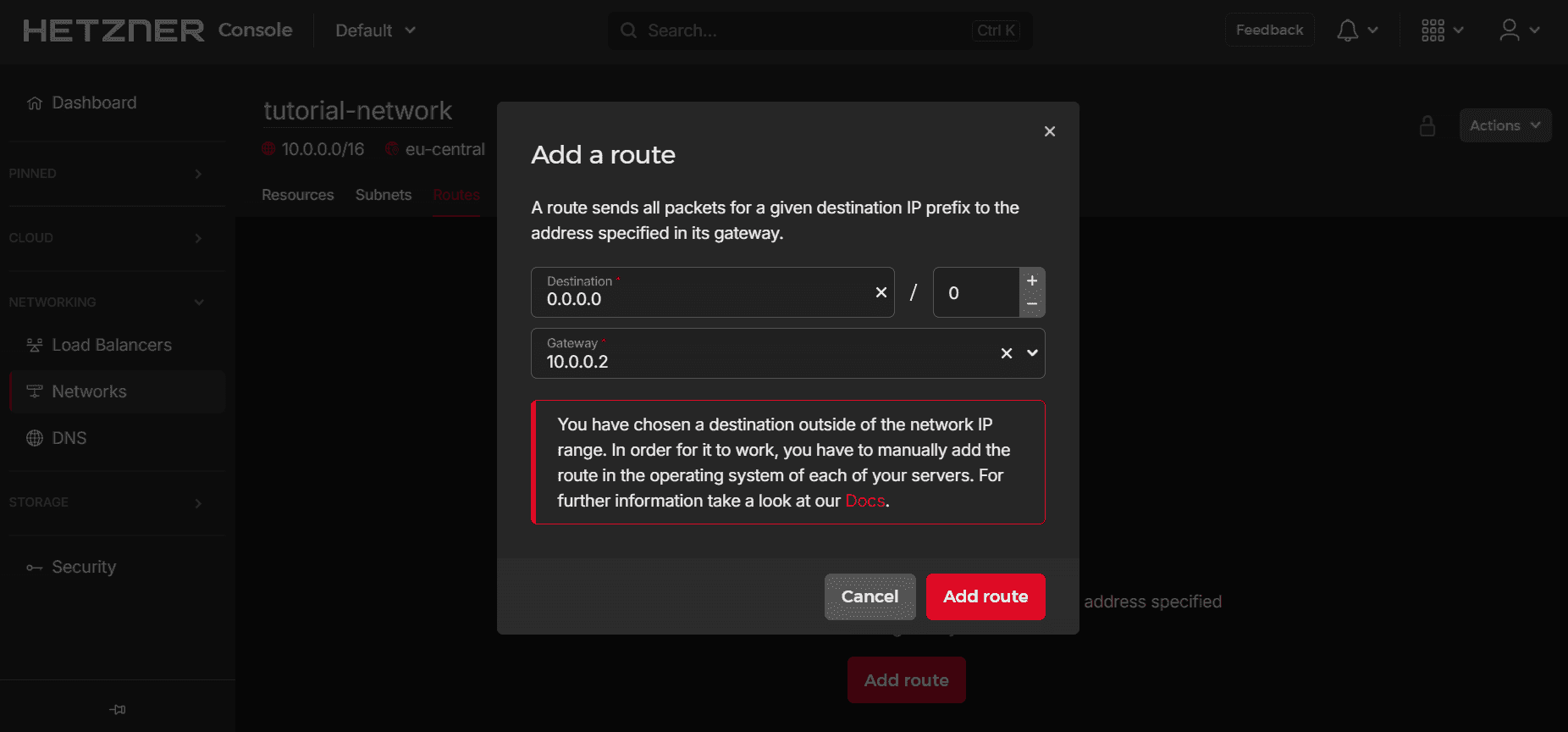Switch to the Resources tab
Image resolution: width=1568 pixels, height=732 pixels.
tap(297, 195)
